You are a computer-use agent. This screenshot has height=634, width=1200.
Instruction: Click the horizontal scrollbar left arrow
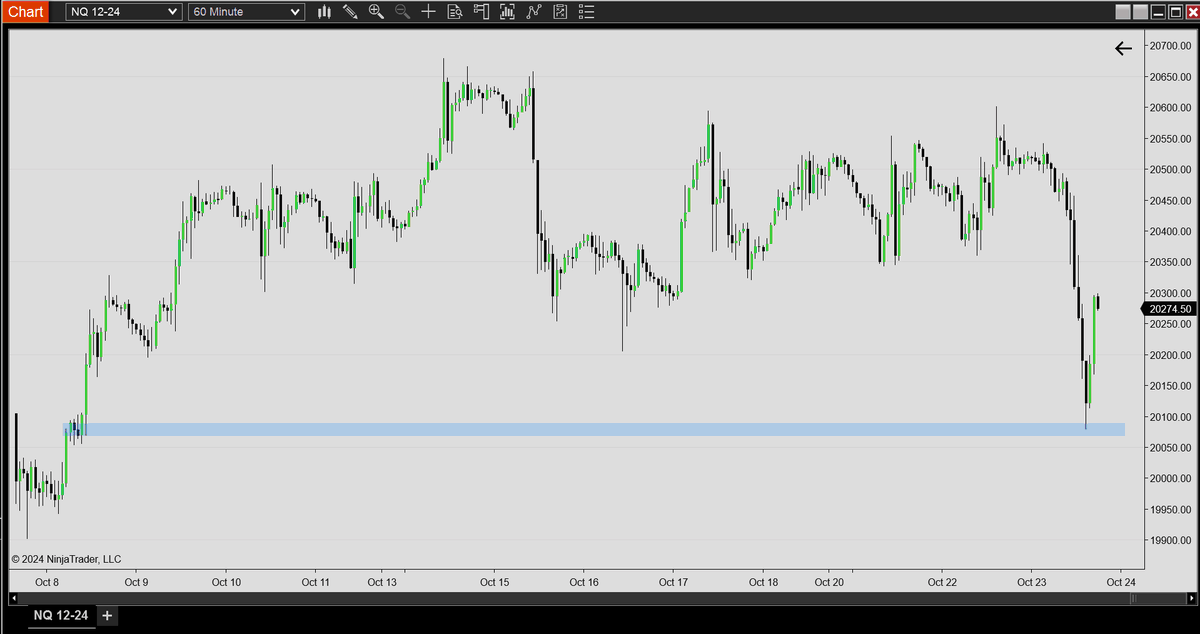[14, 598]
